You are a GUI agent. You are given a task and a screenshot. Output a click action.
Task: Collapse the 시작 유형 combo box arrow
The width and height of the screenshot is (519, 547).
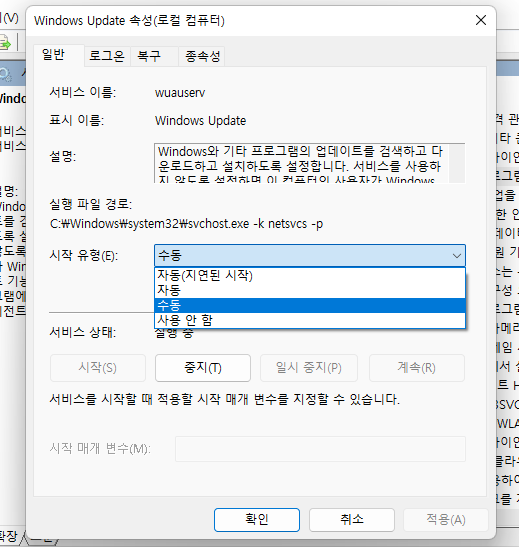pyautogui.click(x=457, y=256)
